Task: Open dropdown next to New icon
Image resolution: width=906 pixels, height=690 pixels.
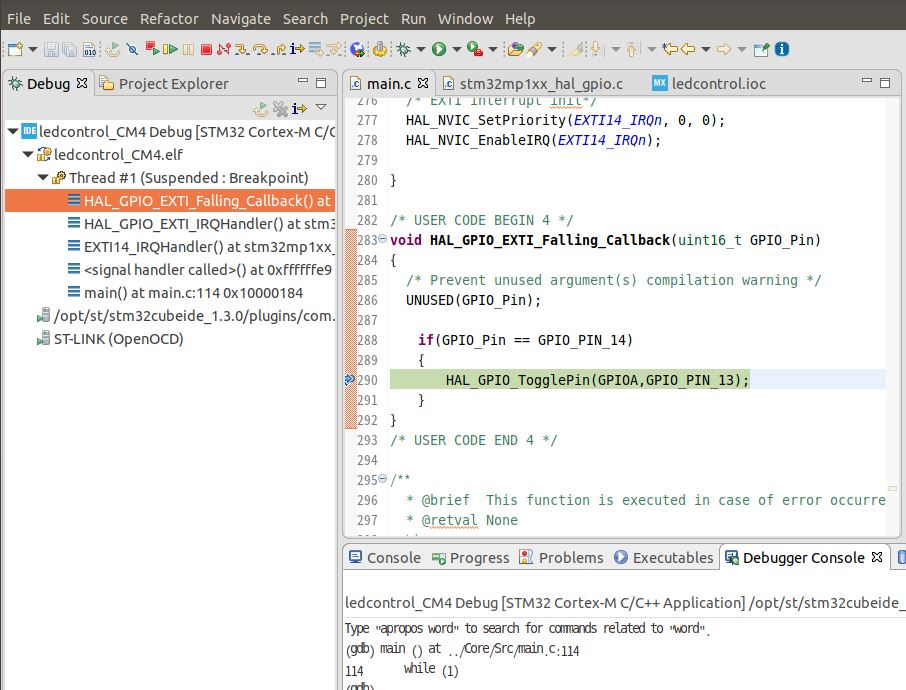Action: click(33, 49)
